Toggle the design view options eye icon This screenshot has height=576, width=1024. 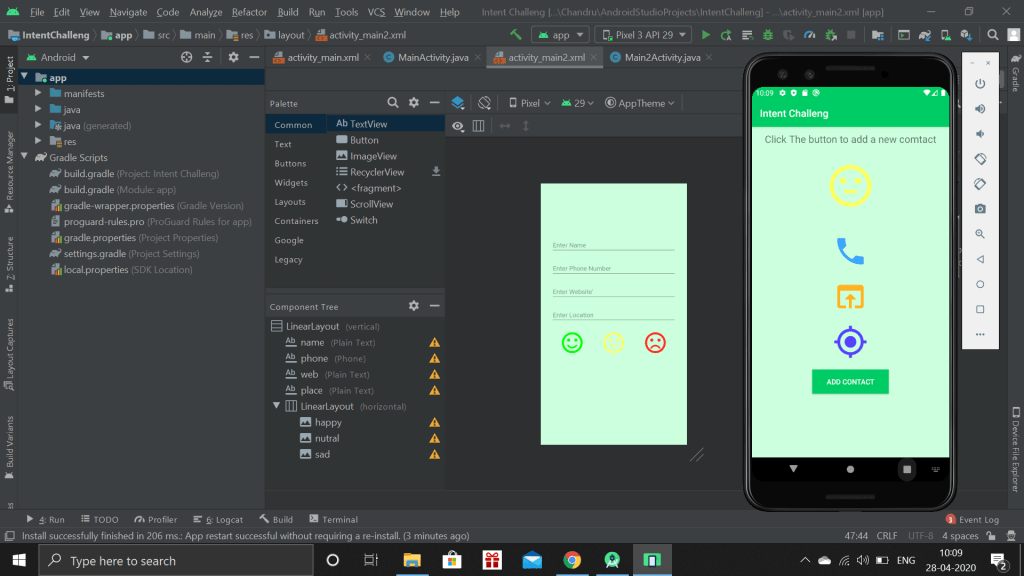click(458, 126)
